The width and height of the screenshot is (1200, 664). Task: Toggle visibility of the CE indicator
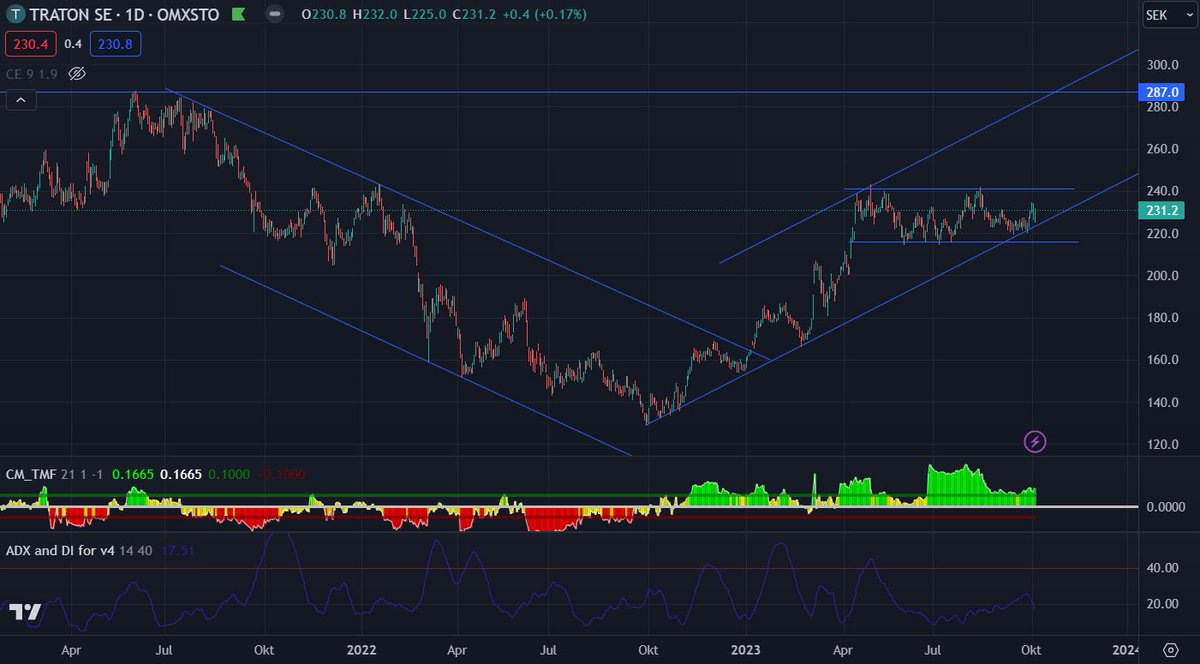click(78, 73)
